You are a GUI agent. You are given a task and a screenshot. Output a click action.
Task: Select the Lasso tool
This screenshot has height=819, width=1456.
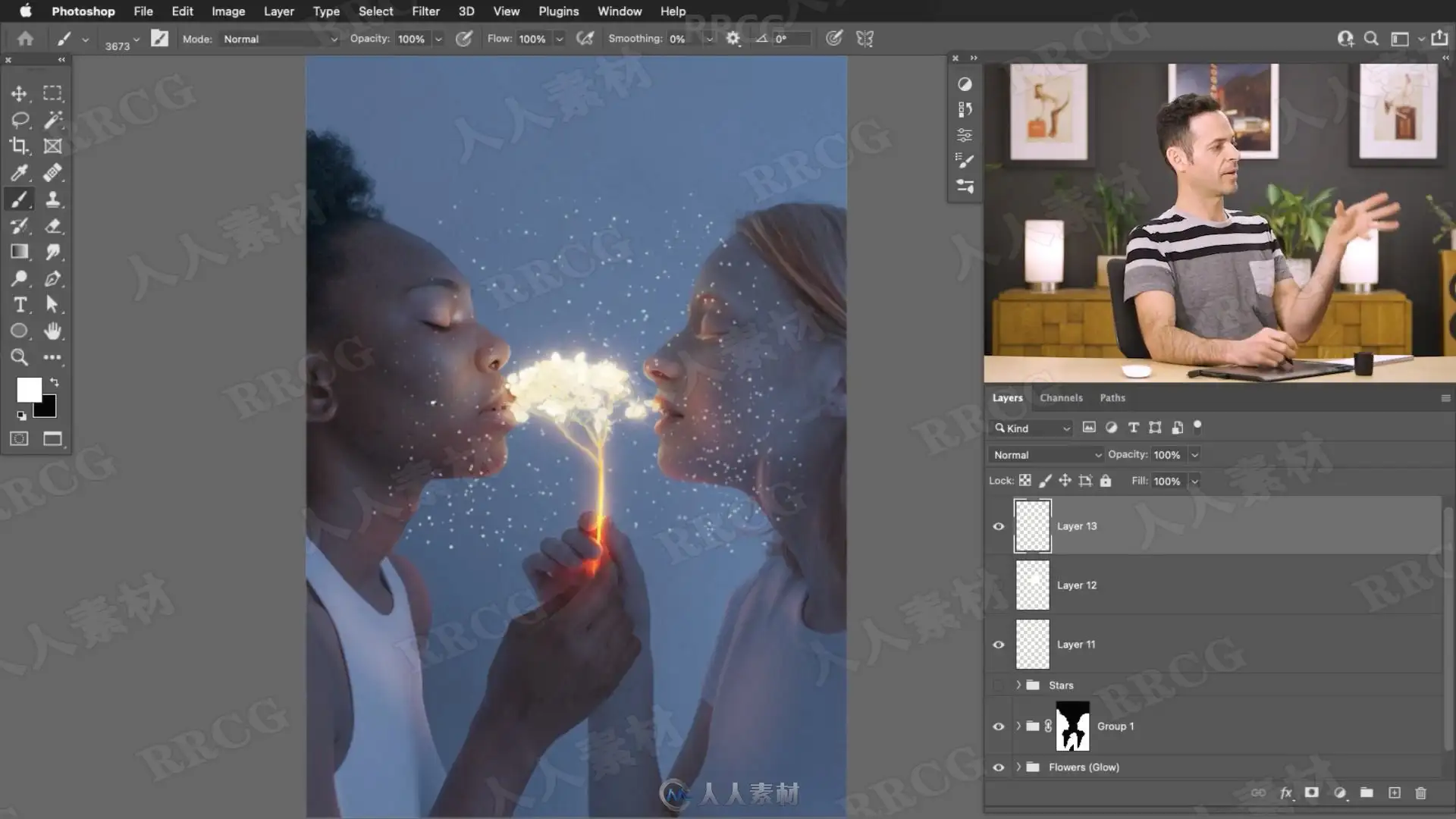pos(19,120)
